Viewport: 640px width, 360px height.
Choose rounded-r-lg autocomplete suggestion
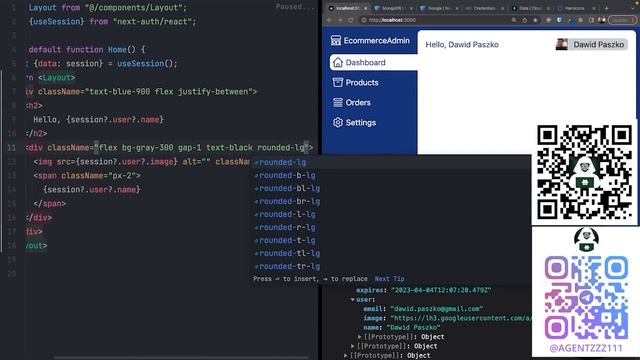click(391, 227)
